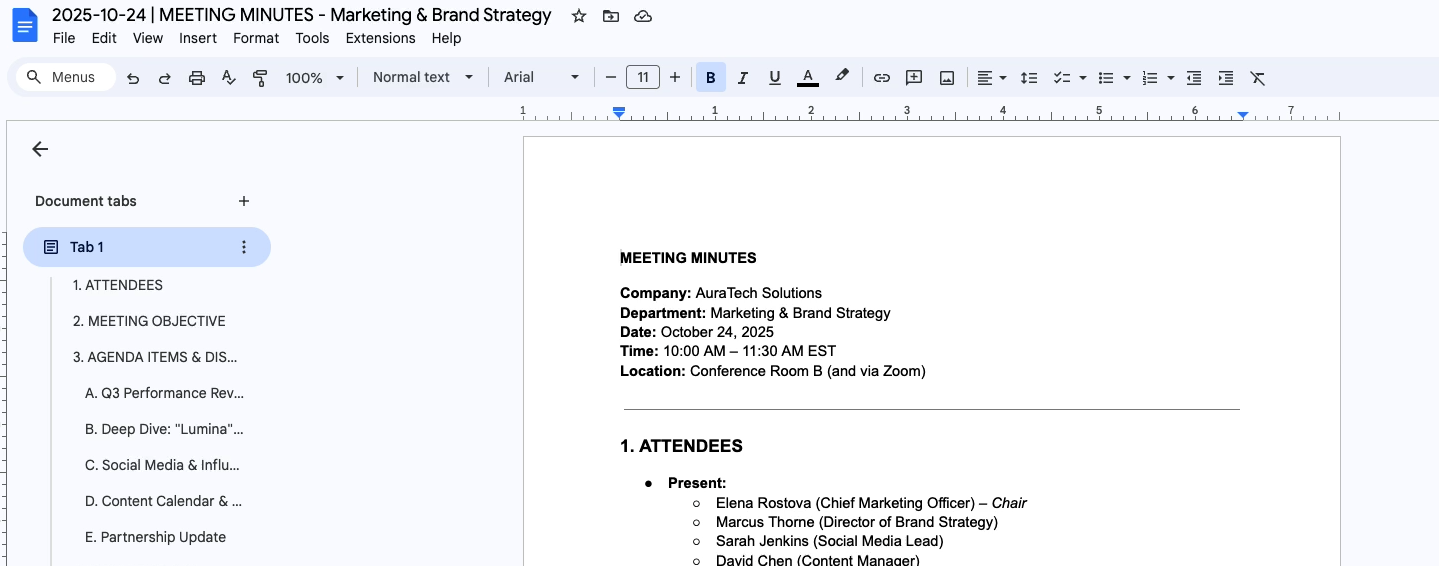
Task: Add a comment
Action: point(913,77)
